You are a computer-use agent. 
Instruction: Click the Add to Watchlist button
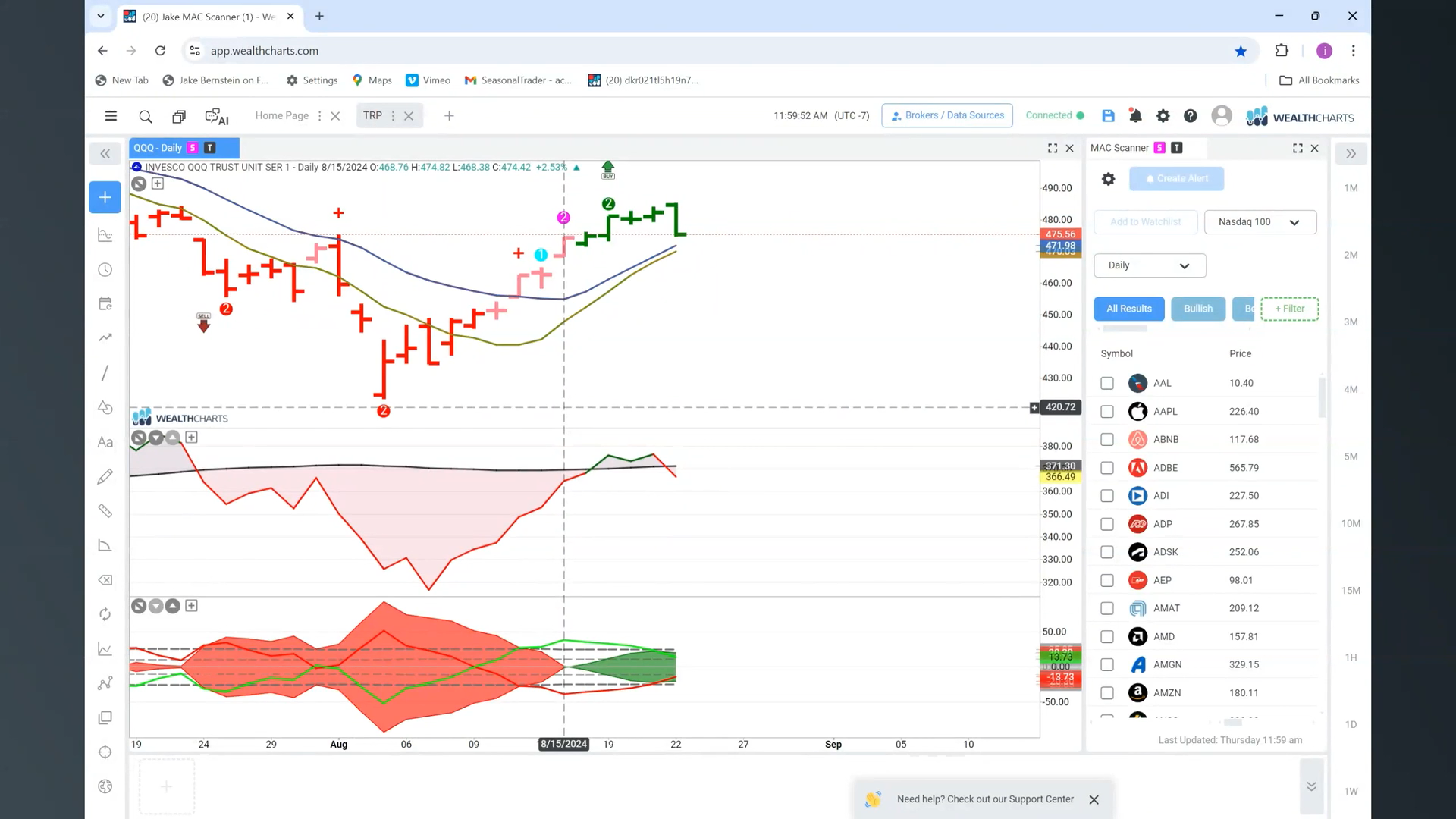click(x=1145, y=222)
